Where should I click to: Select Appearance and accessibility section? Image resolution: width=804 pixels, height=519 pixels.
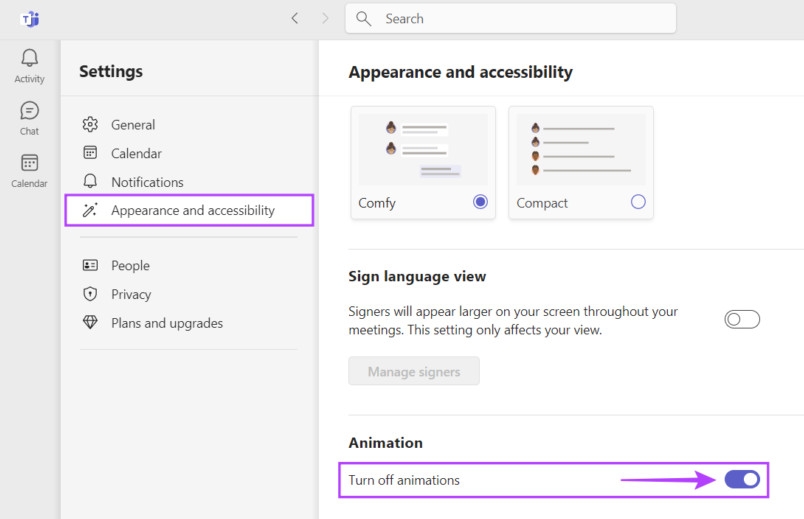tap(189, 210)
